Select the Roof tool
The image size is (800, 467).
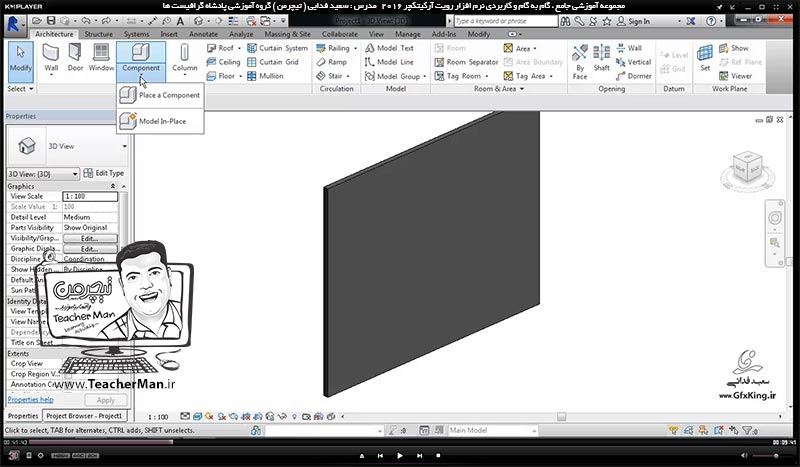(221, 48)
